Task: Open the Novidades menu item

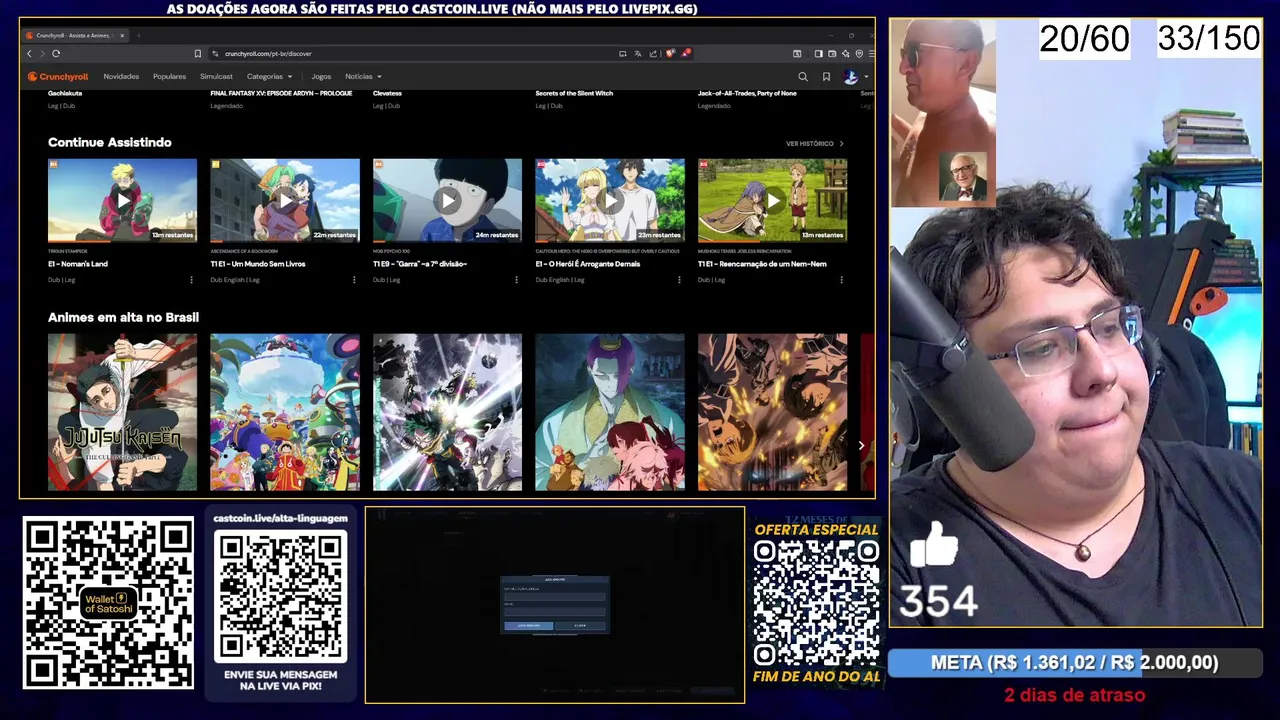Action: coord(121,76)
